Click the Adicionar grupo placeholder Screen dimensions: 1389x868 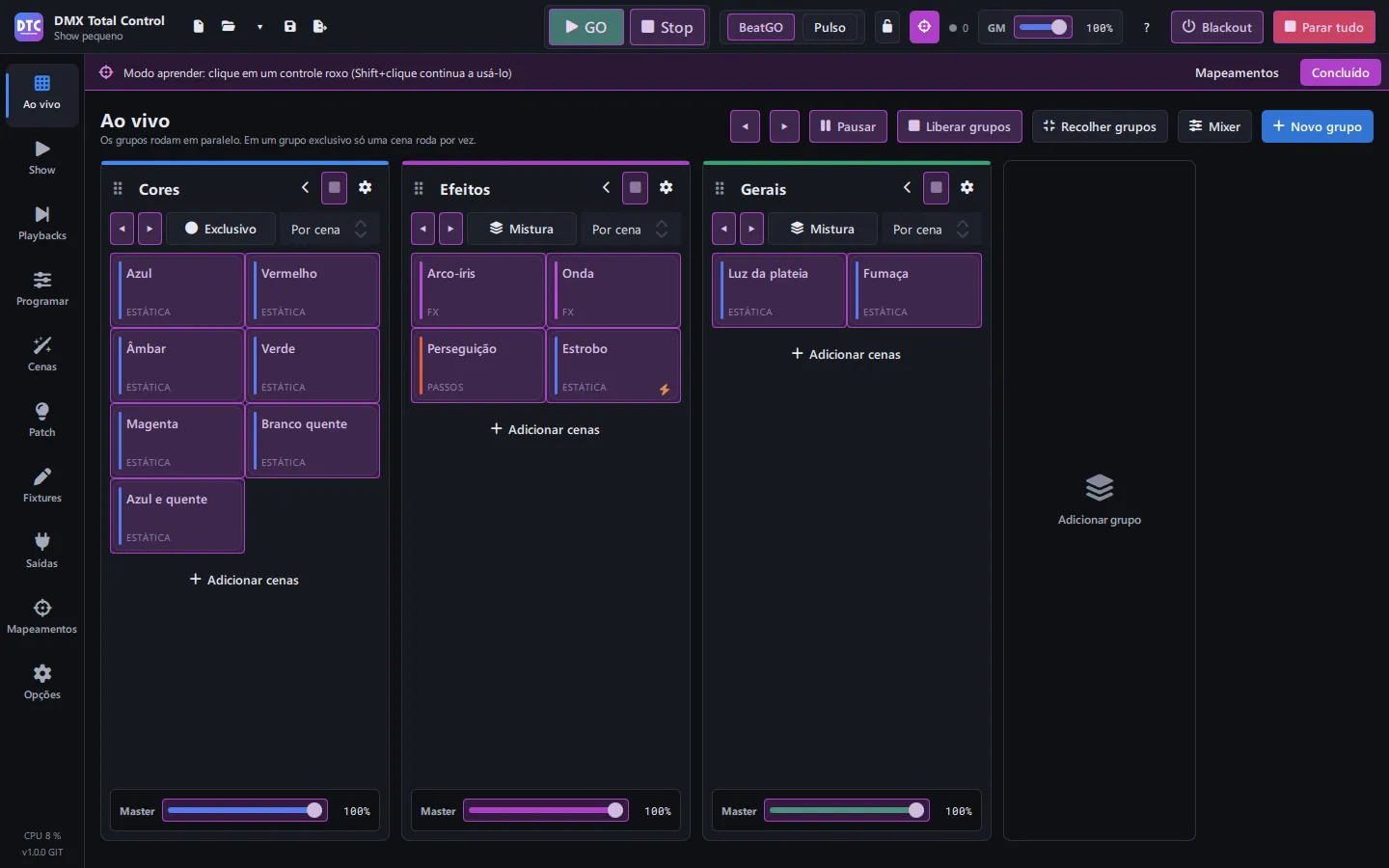pyautogui.click(x=1099, y=500)
